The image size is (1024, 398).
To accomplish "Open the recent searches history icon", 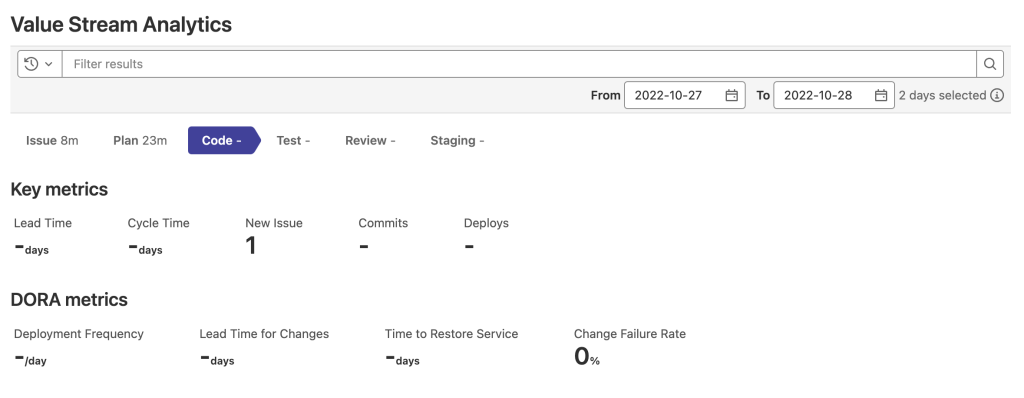I will (x=31, y=64).
